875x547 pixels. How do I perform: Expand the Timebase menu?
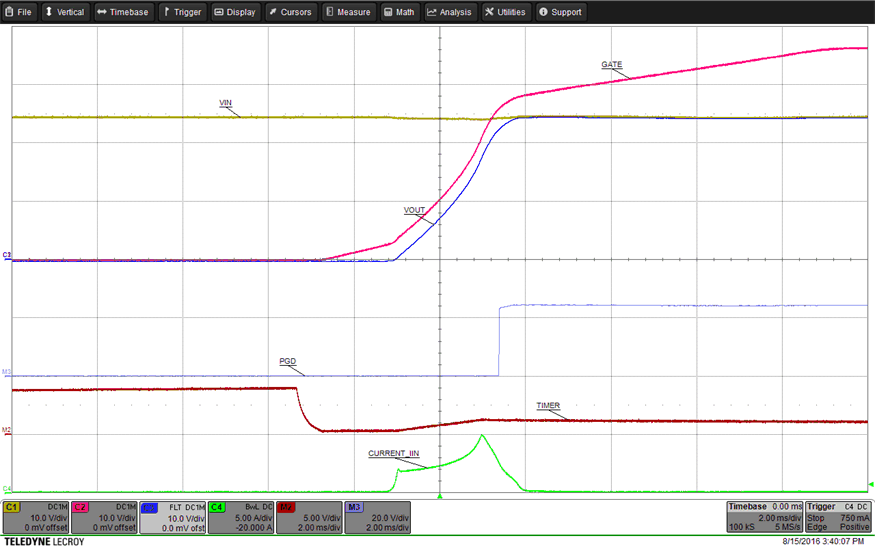121,12
